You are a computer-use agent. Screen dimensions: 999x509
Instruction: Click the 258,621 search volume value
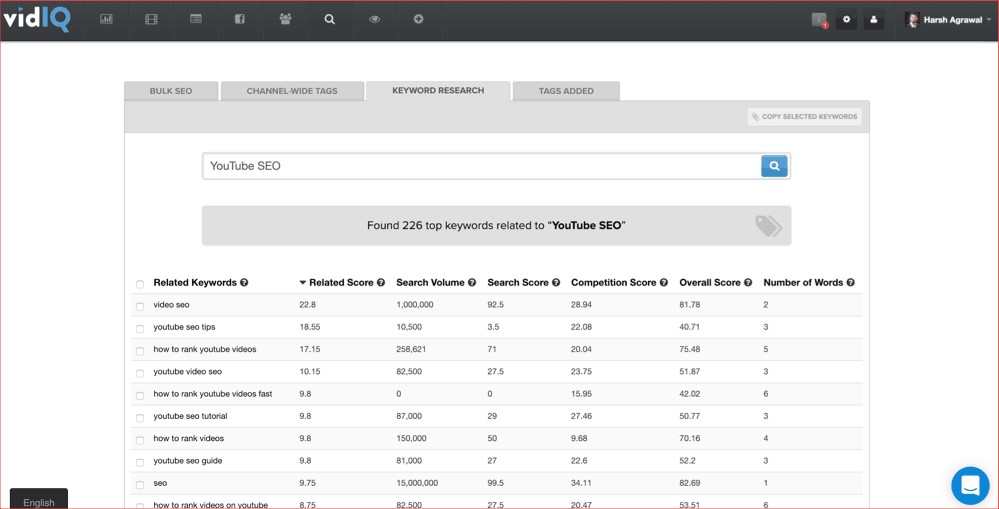[411, 349]
